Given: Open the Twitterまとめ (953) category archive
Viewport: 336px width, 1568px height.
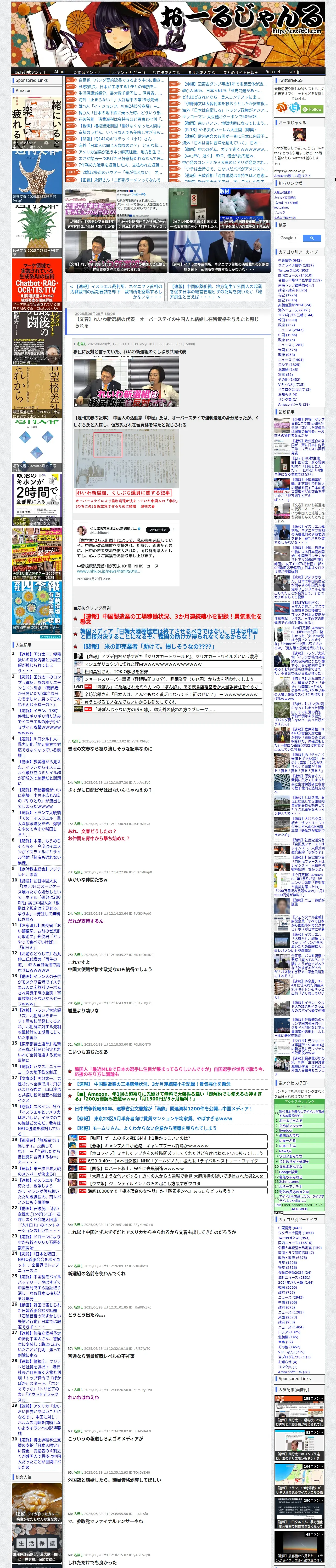Looking at the screenshot, I should pyautogui.click(x=293, y=270).
